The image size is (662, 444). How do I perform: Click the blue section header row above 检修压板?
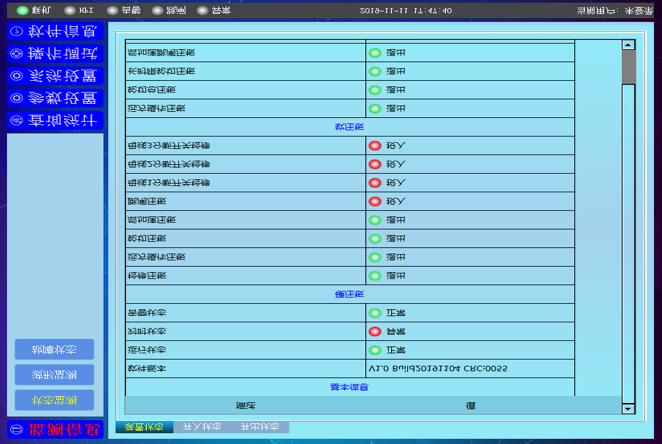(347, 294)
